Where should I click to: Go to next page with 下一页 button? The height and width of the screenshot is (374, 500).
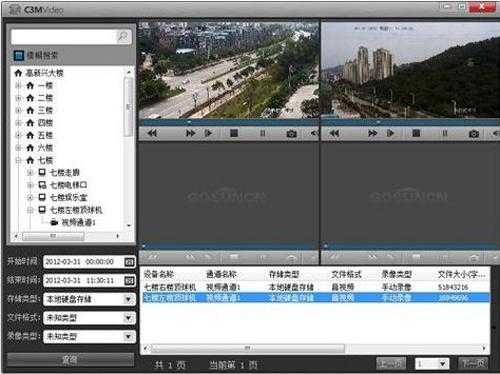pyautogui.click(x=473, y=364)
